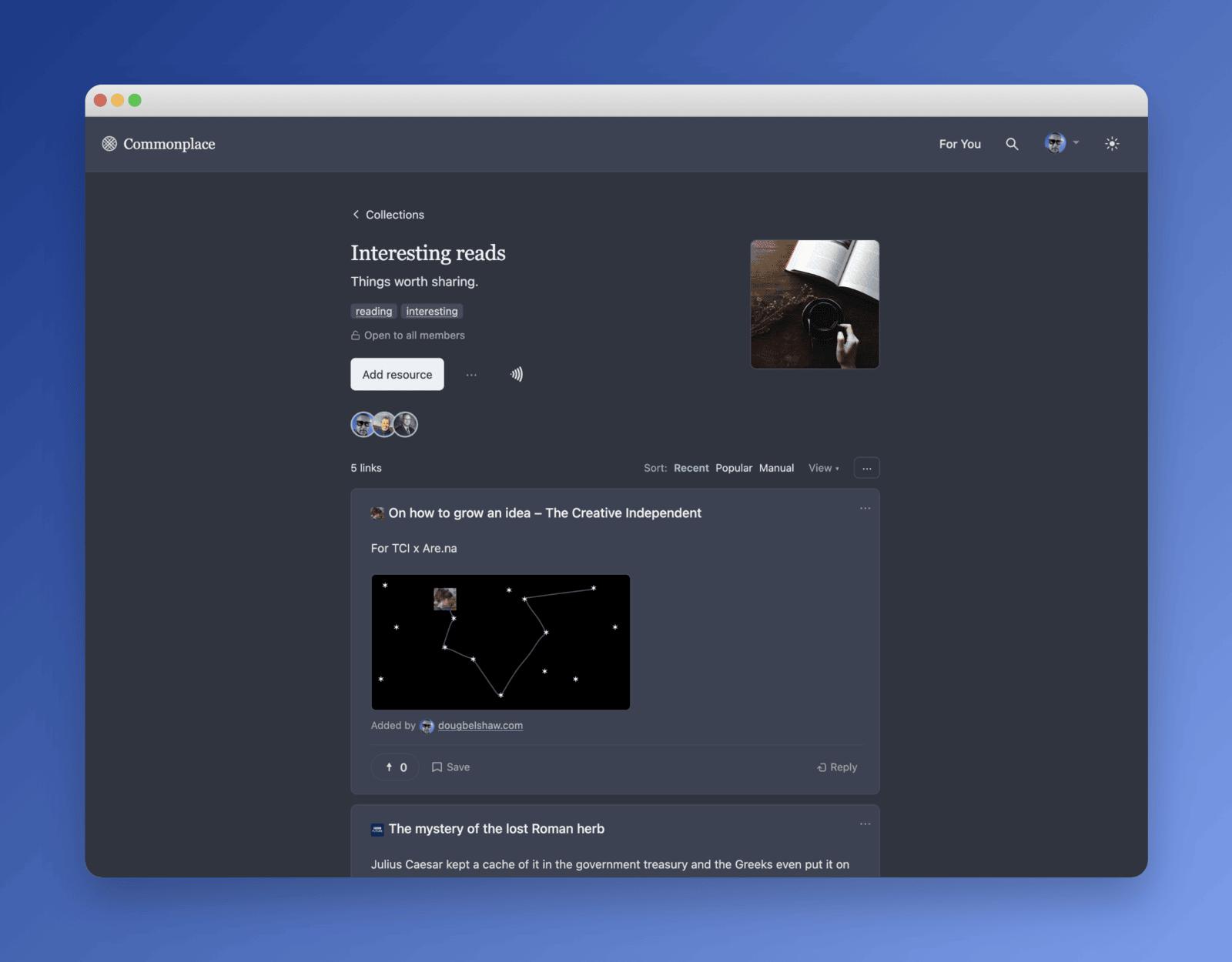The width and height of the screenshot is (1232, 962).
Task: Toggle 'Open to all members' visibility setting
Action: 407,335
